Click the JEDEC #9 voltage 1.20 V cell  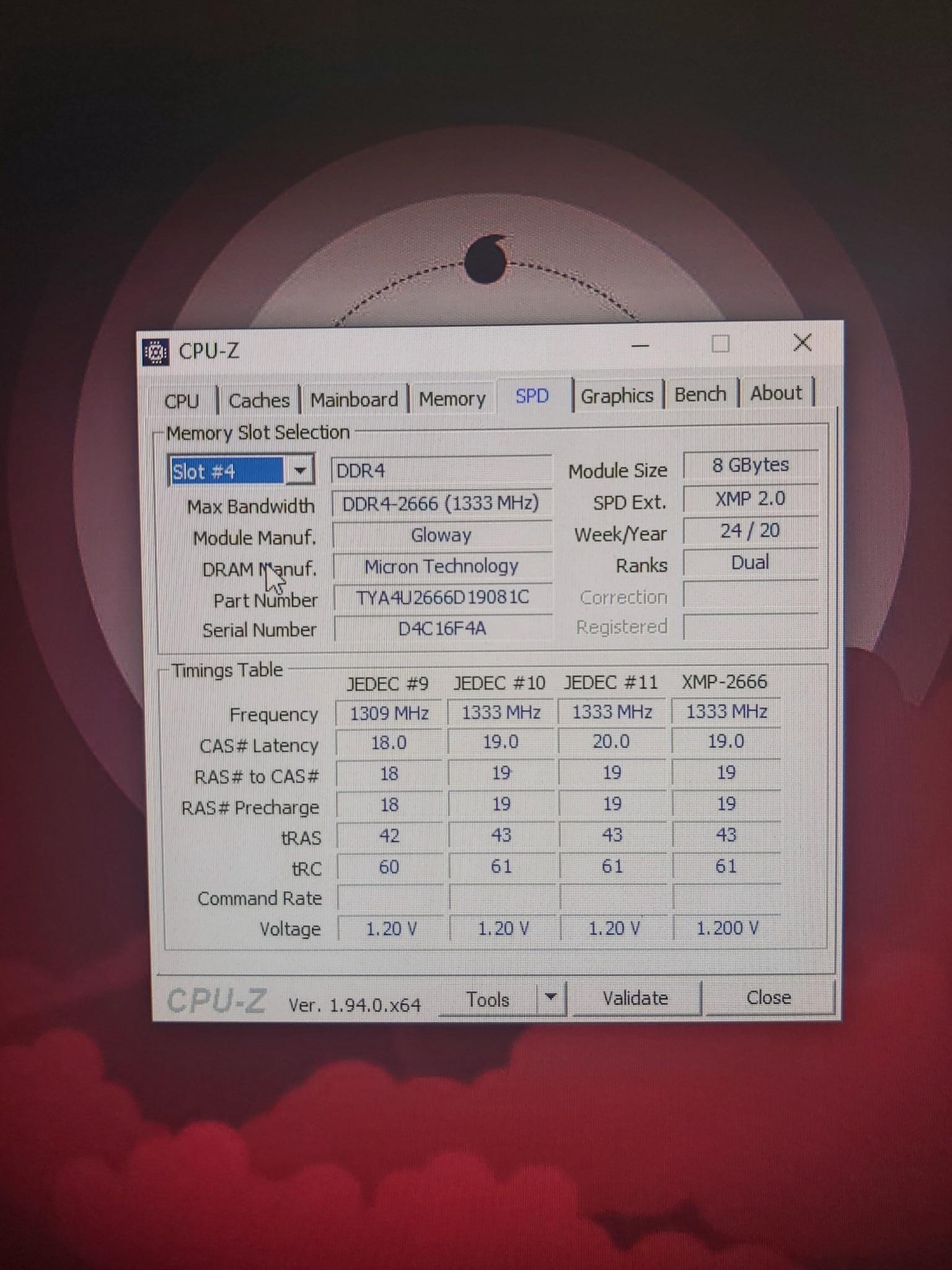tap(390, 929)
